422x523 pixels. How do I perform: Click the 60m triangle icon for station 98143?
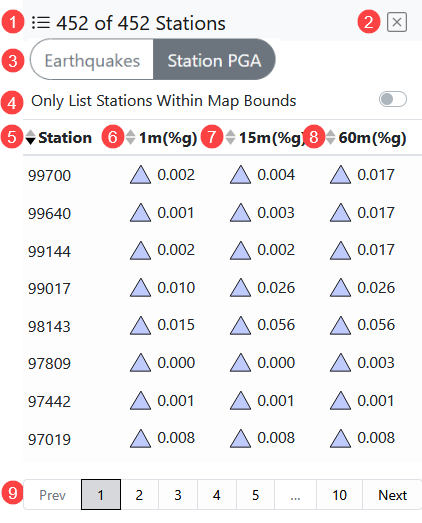[x=340, y=325]
